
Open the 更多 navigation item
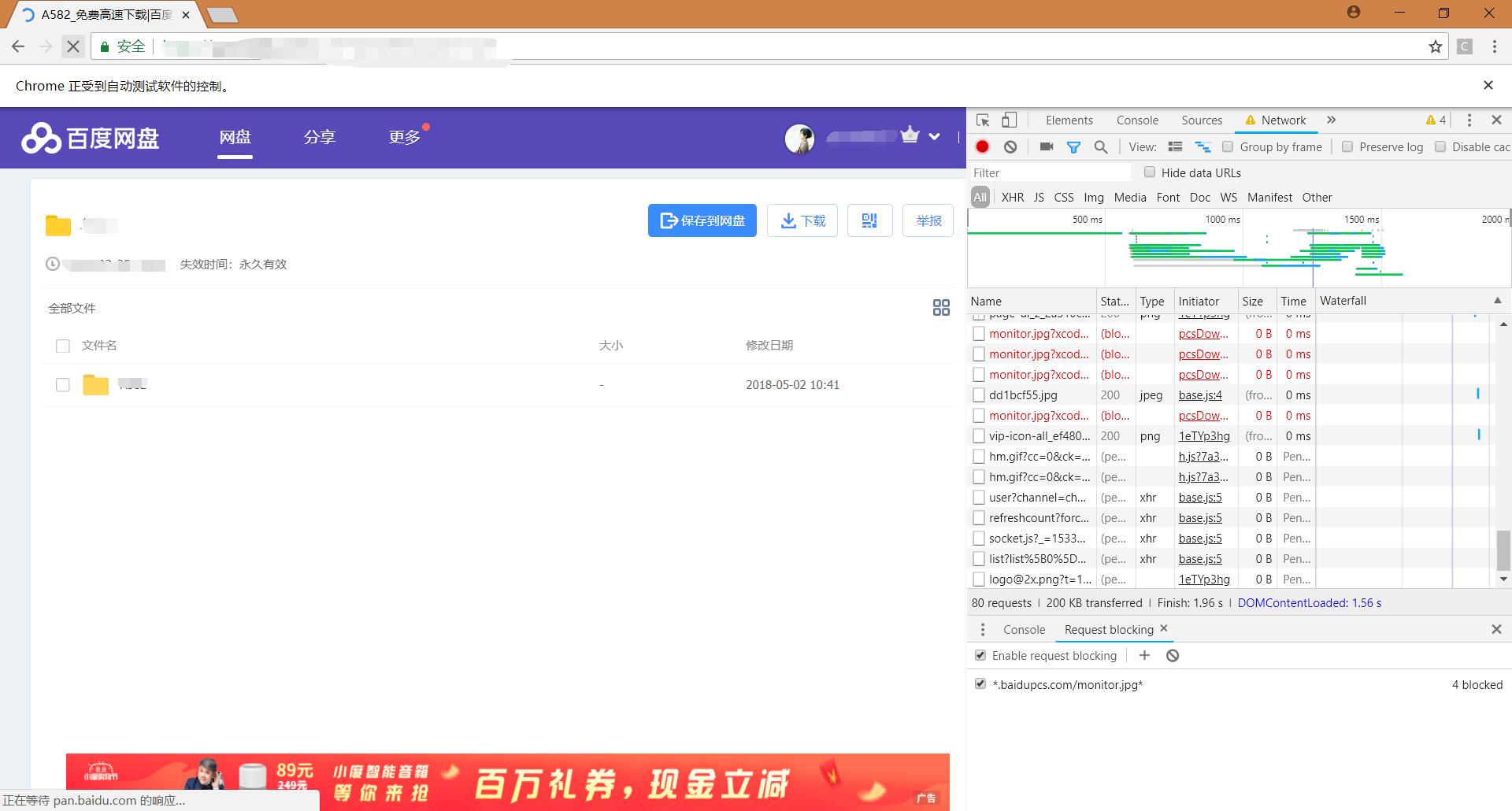(x=405, y=137)
